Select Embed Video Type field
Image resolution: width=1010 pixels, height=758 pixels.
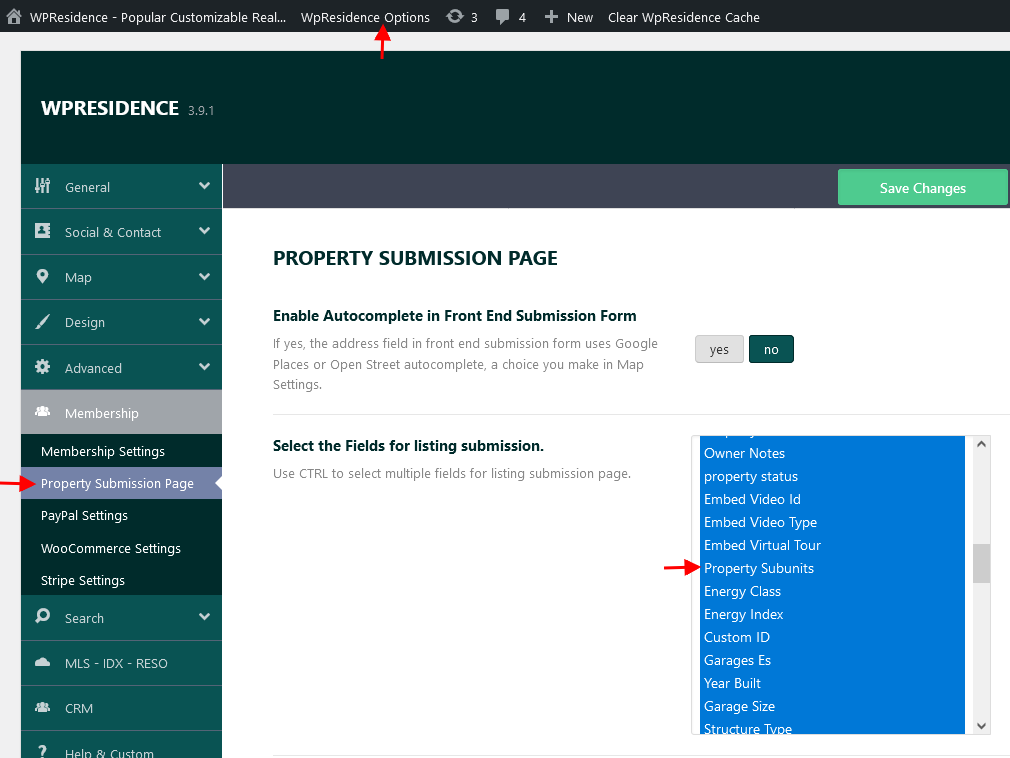pos(832,522)
